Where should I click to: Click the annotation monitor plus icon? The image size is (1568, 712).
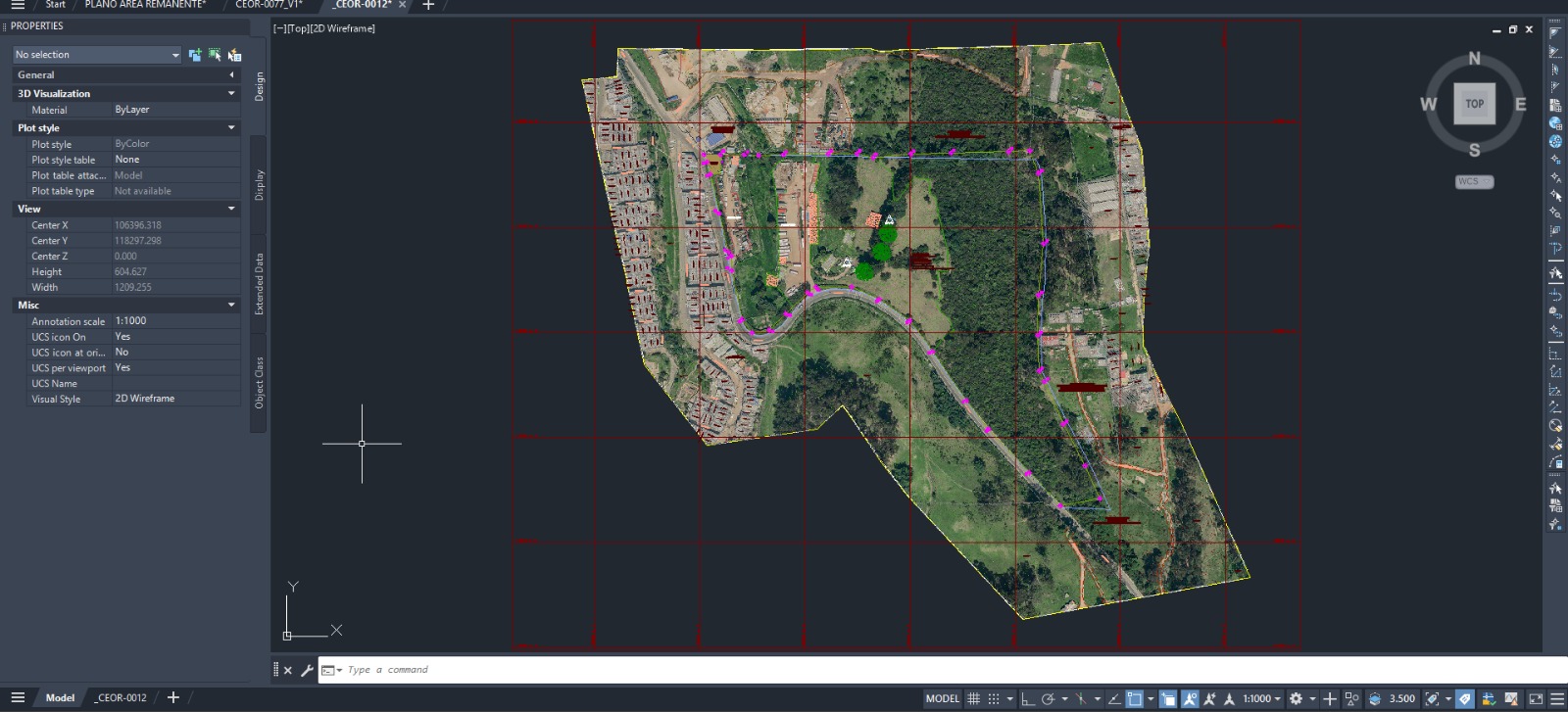coord(1330,698)
